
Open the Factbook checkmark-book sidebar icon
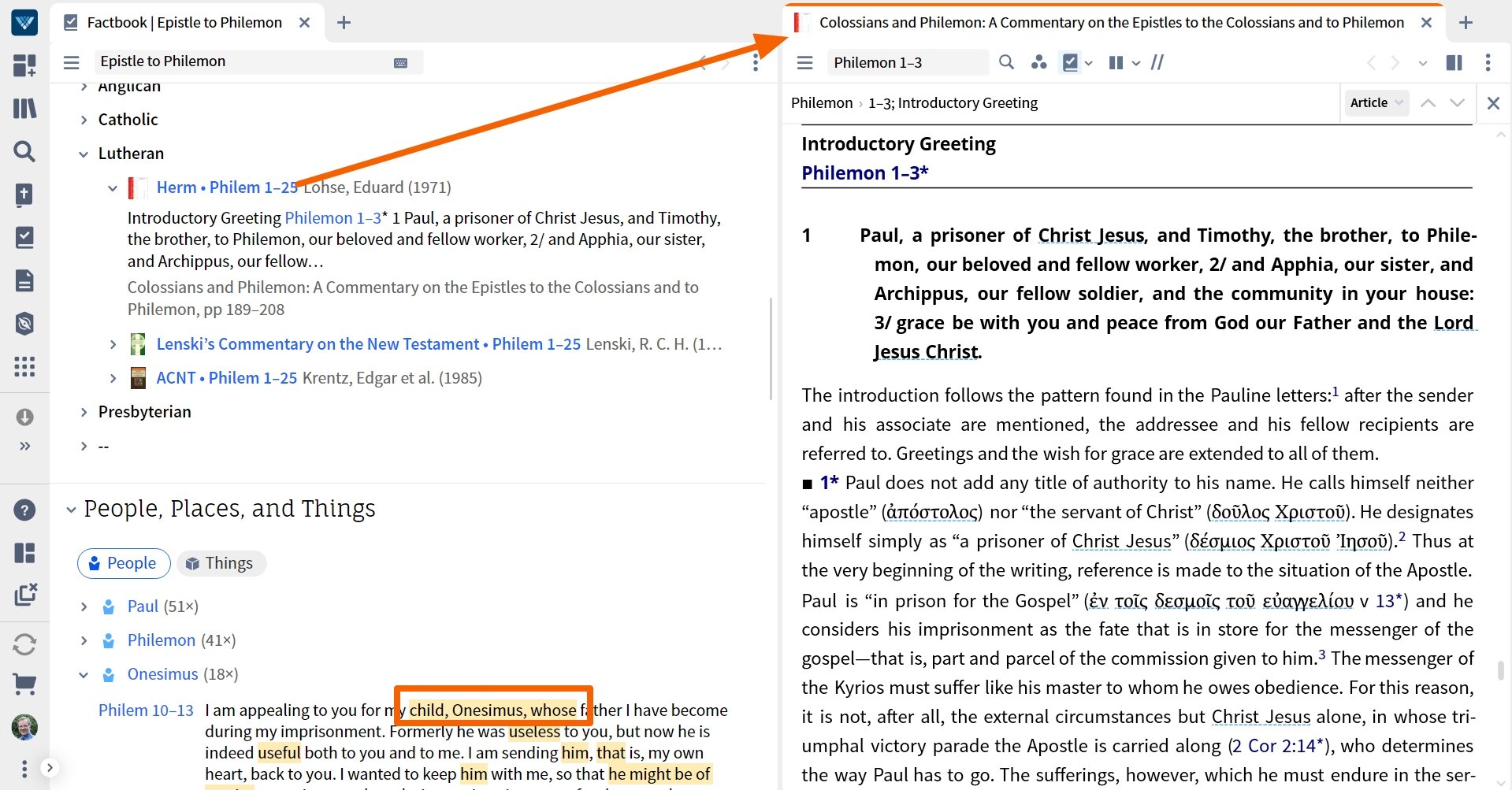24,237
